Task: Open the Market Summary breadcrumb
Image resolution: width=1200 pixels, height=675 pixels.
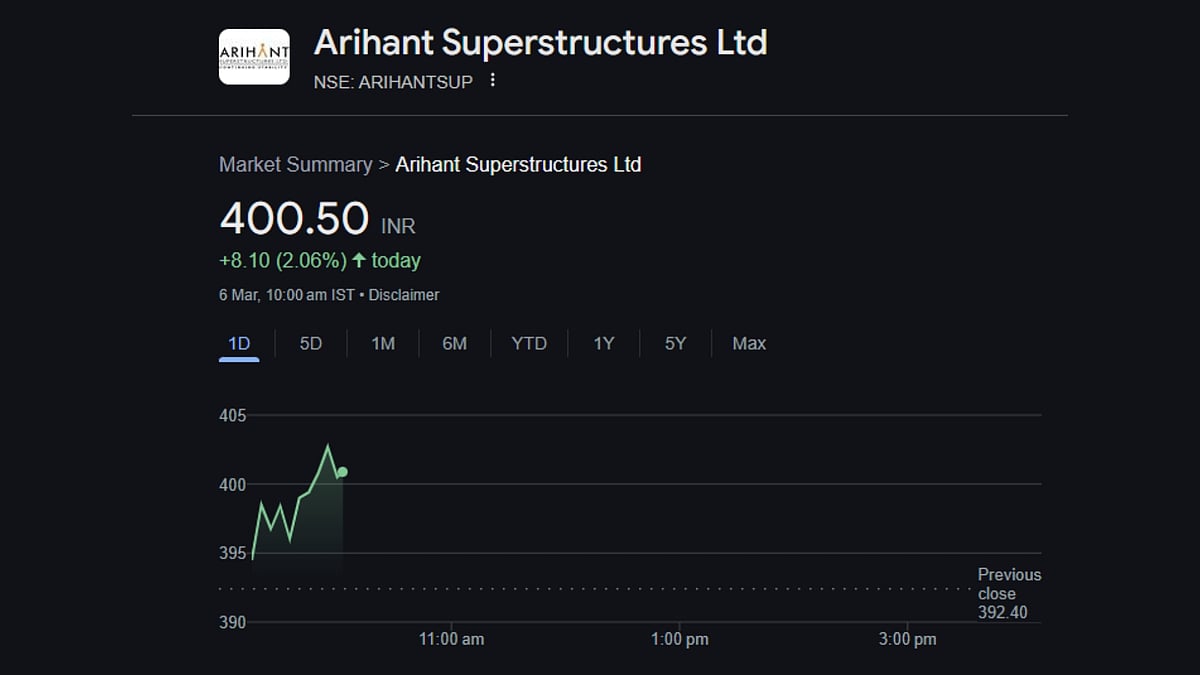Action: (x=294, y=164)
